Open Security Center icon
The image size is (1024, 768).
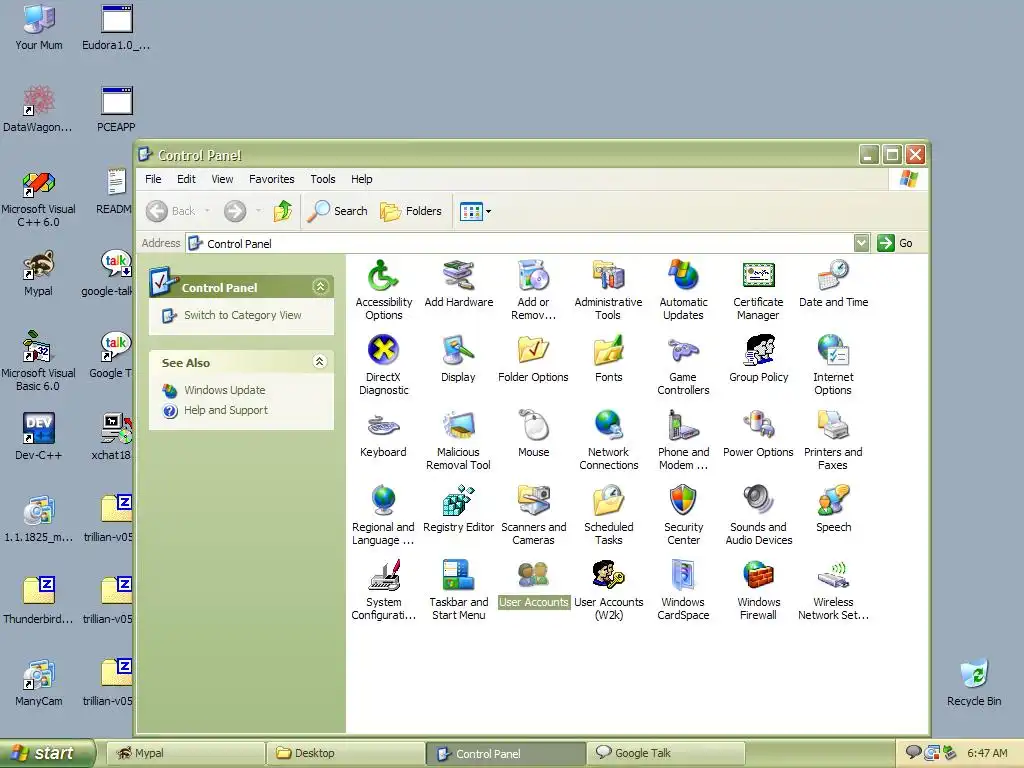pyautogui.click(x=683, y=515)
